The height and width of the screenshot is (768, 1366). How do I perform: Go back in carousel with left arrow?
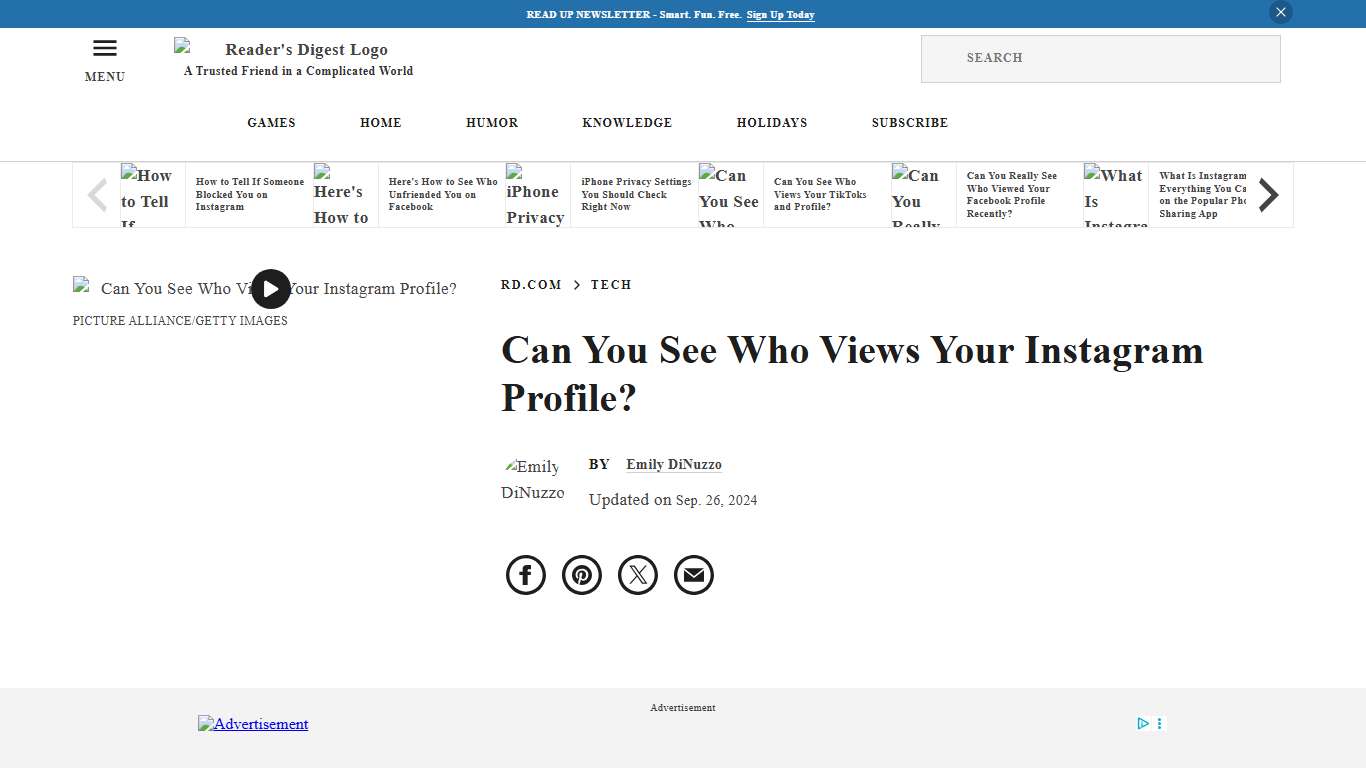96,194
